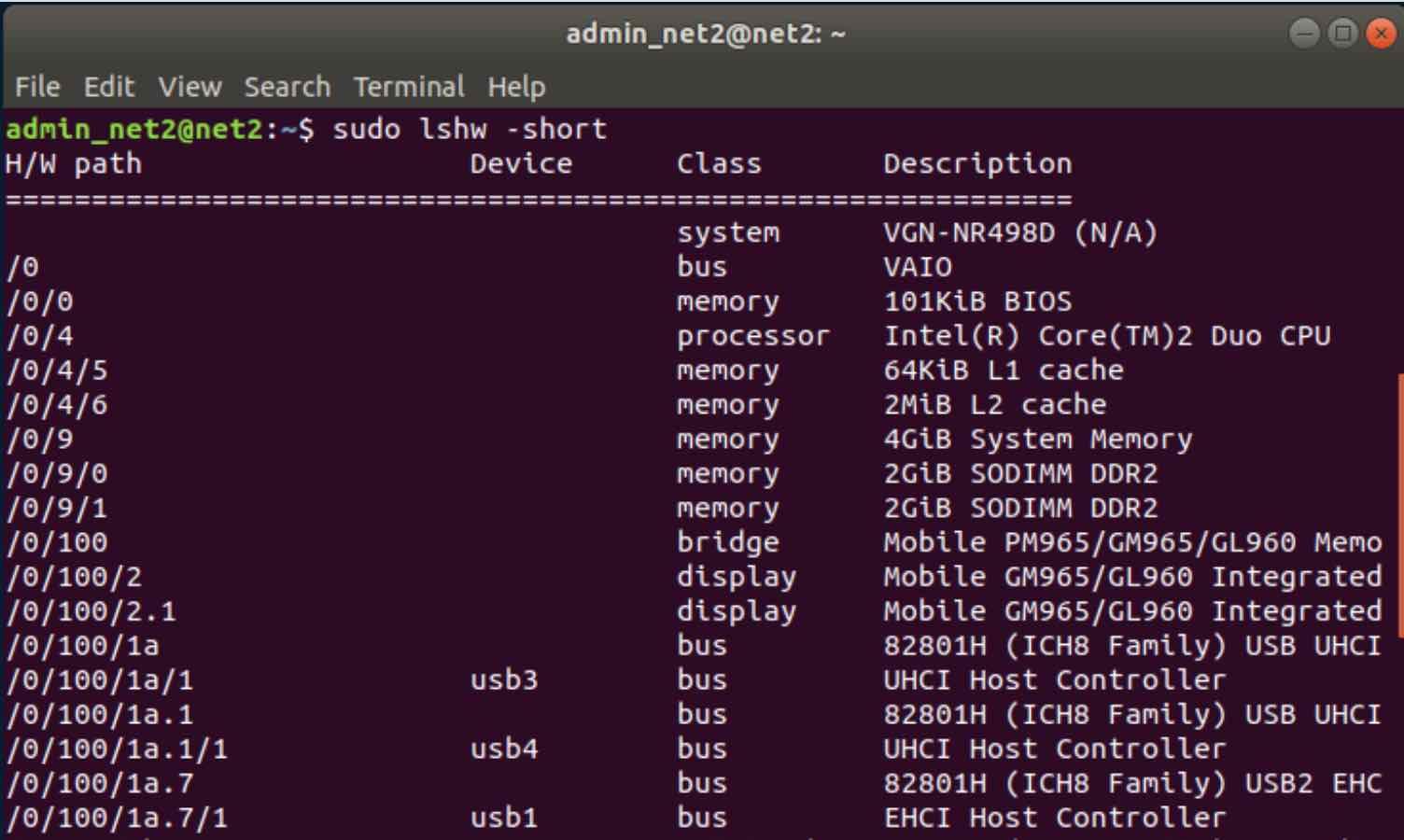Click '101KiB BIOS' memory entry
This screenshot has height=840, width=1404.
(977, 301)
